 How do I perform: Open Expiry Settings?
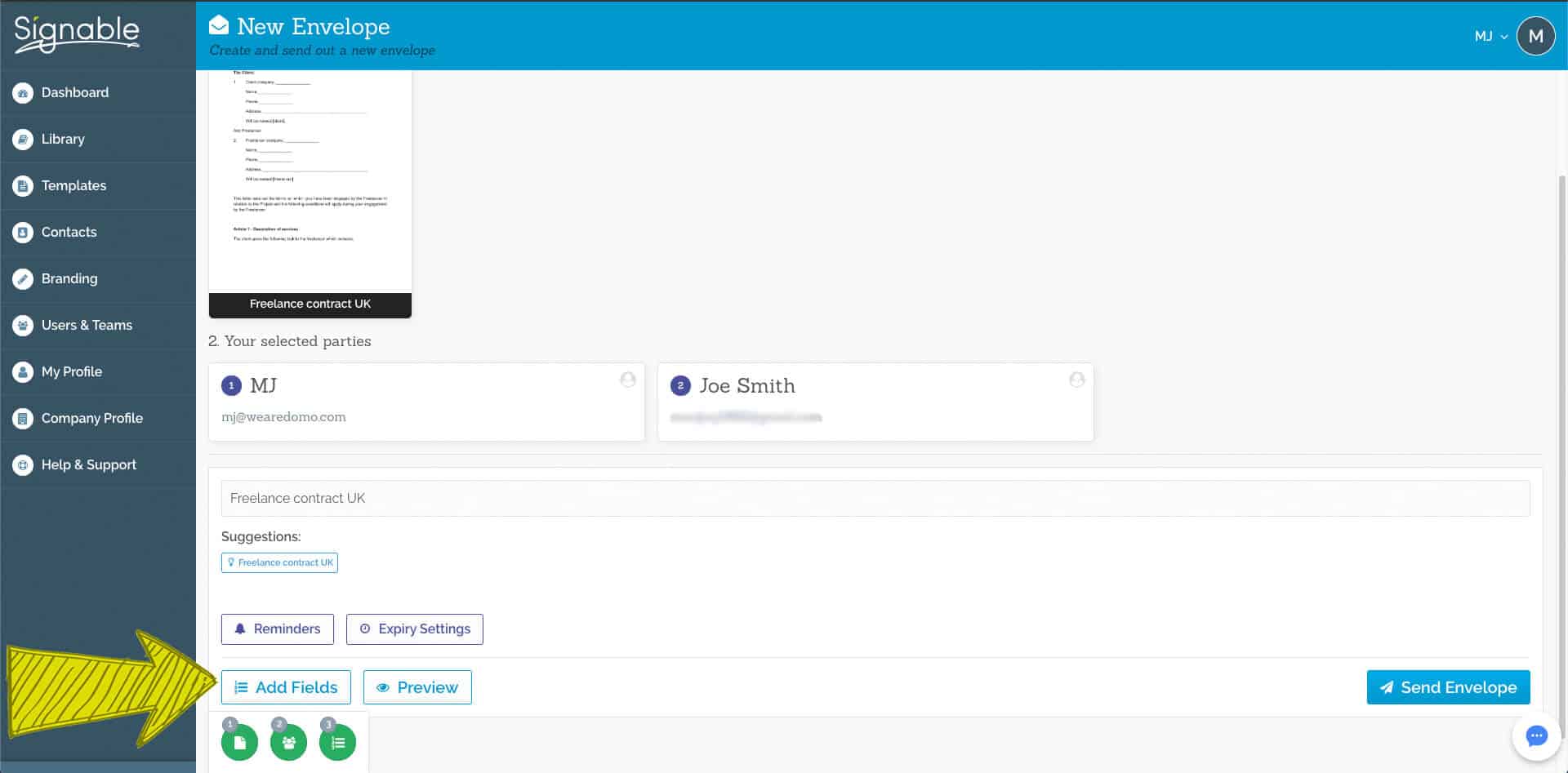(x=415, y=629)
